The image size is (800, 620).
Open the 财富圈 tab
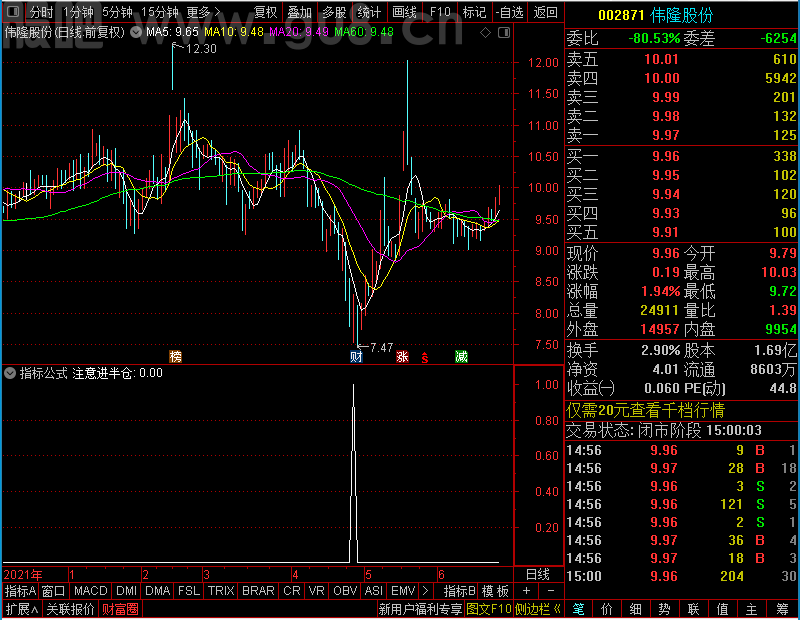click(120, 609)
